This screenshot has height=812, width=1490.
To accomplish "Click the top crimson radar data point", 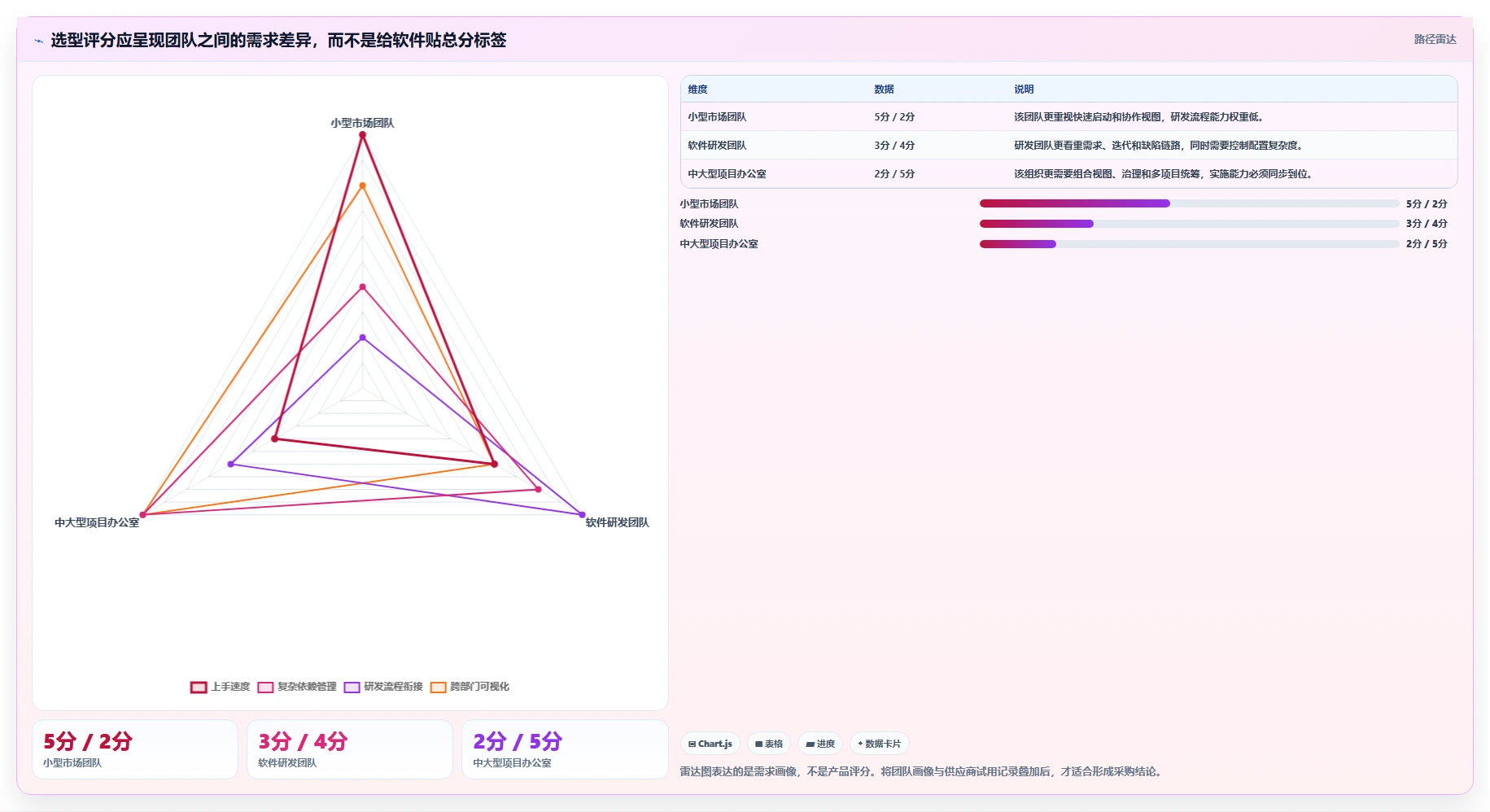I will (x=362, y=135).
